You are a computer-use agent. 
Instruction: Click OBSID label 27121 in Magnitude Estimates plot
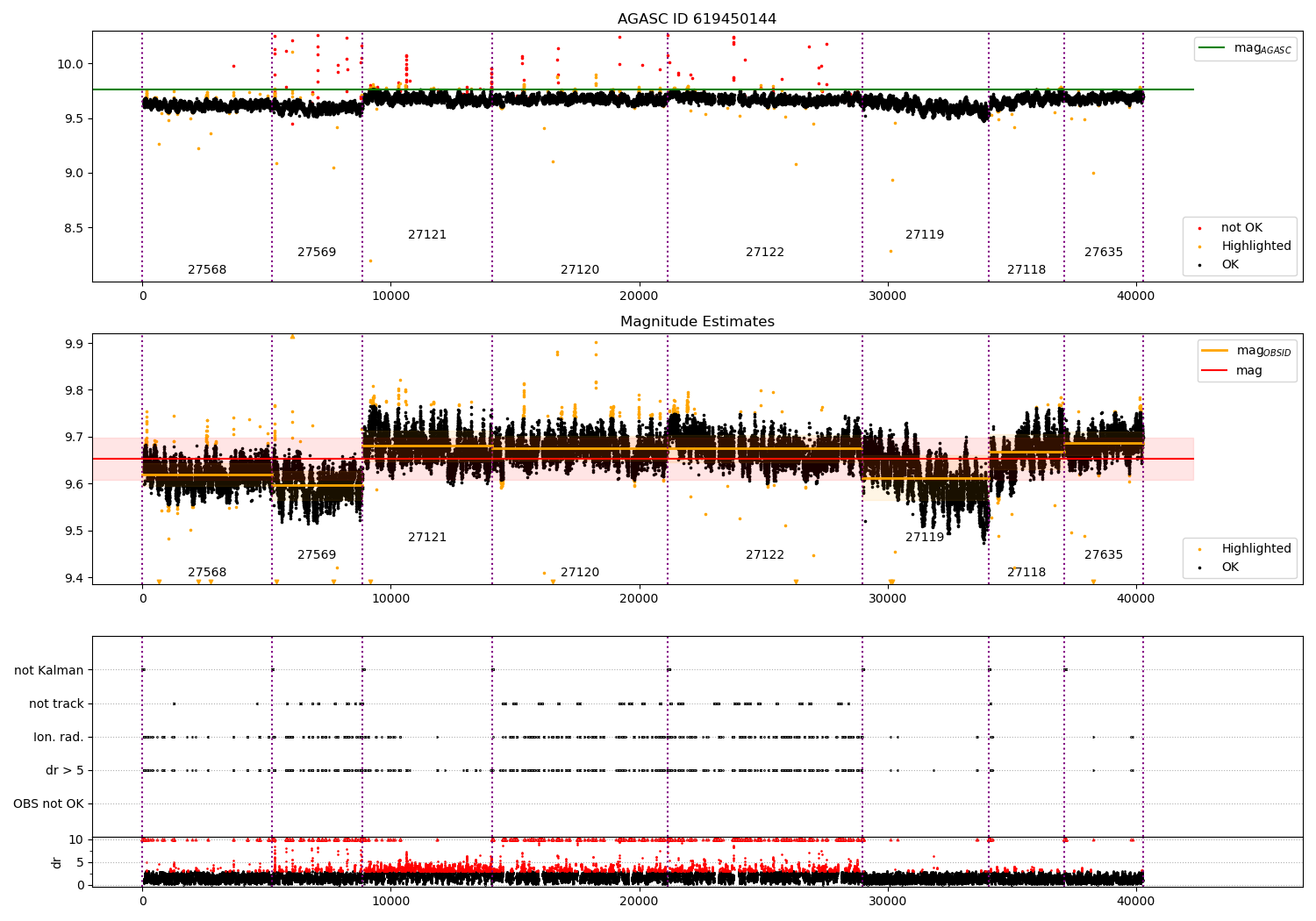[427, 538]
